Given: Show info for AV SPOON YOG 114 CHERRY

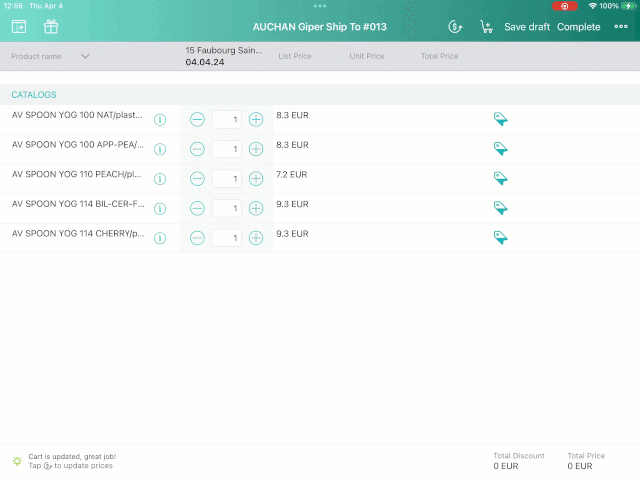Looking at the screenshot, I should (160, 238).
